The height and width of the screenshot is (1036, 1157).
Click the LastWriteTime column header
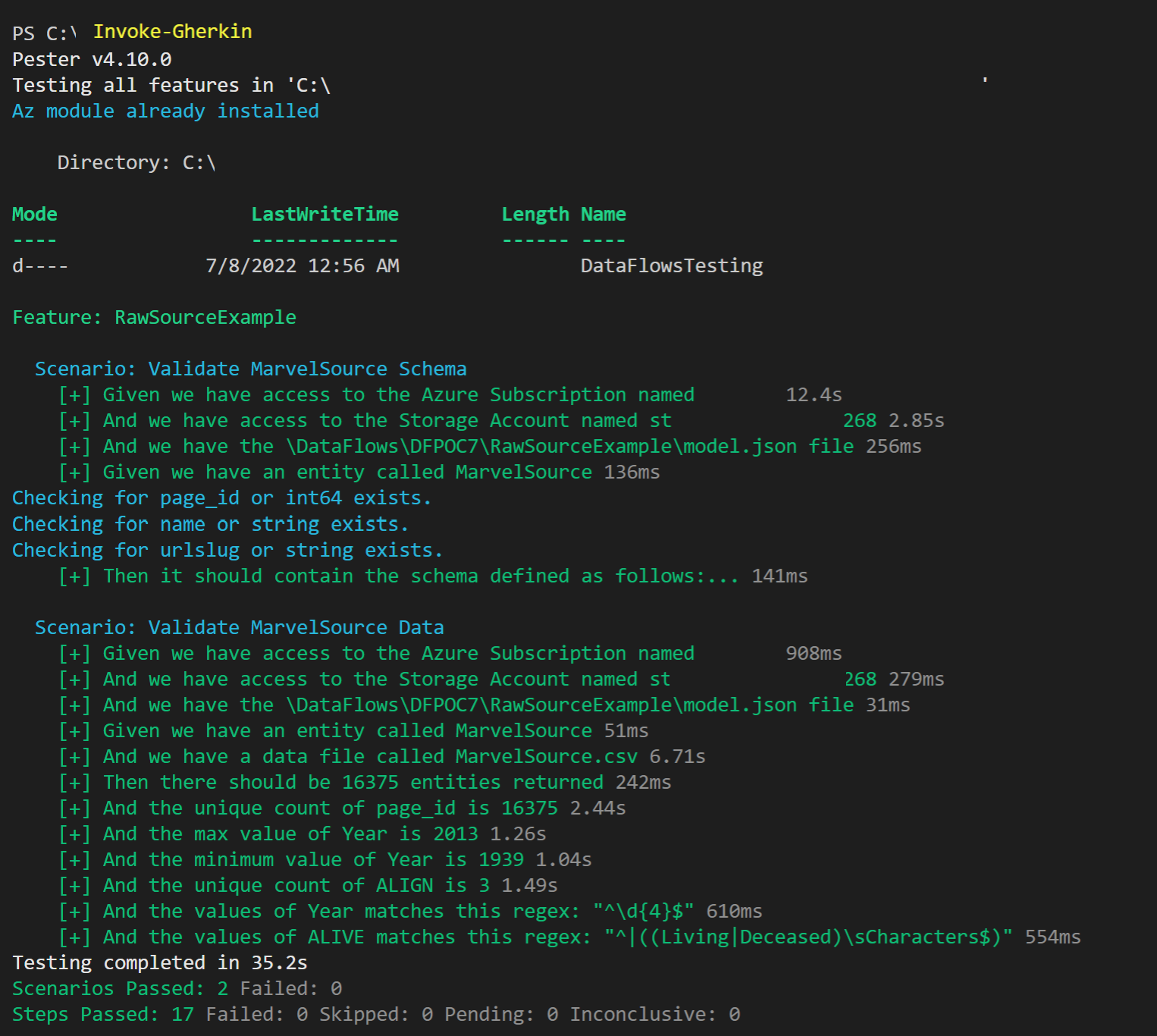click(x=325, y=215)
